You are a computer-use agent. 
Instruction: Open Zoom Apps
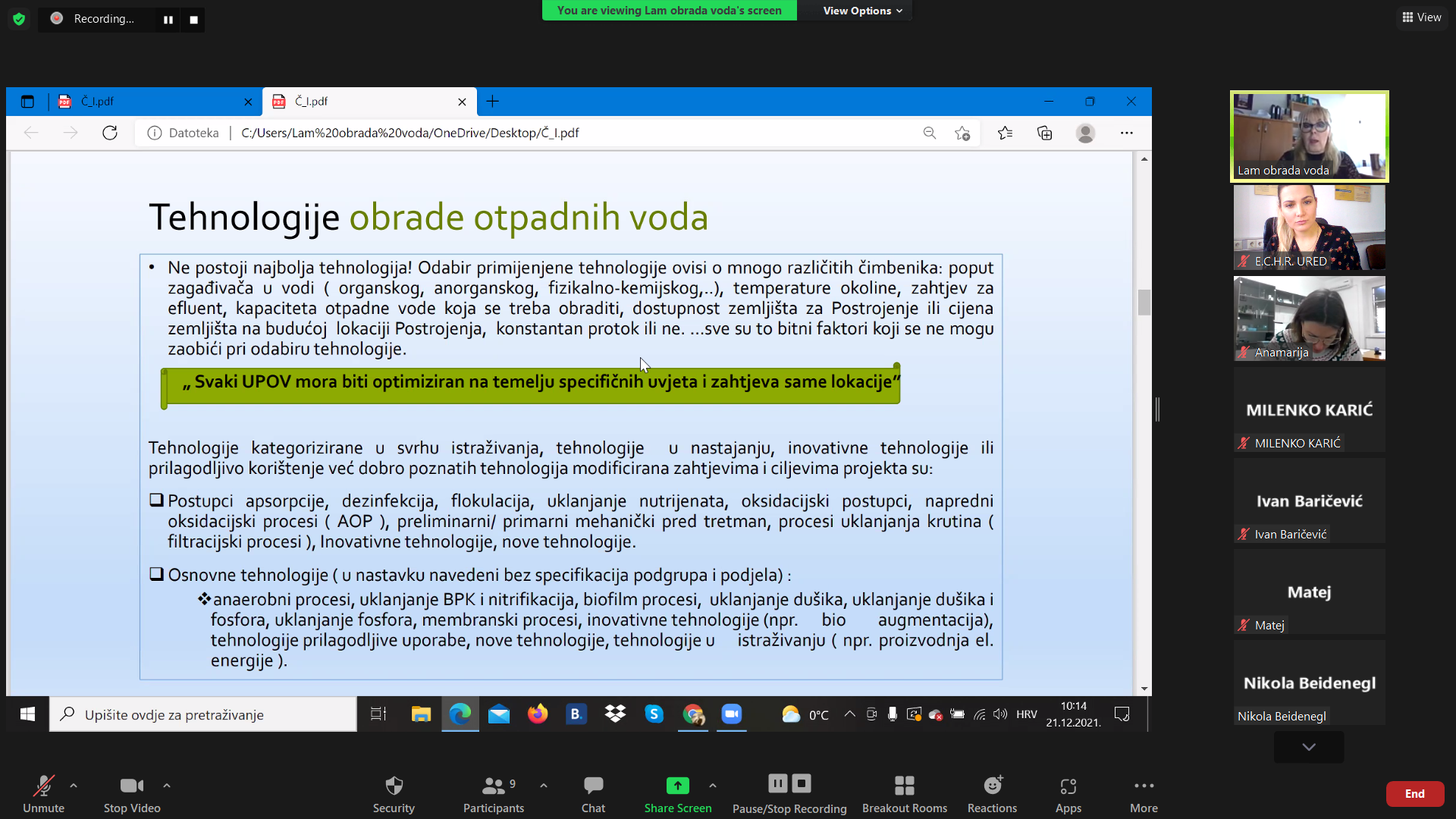[1068, 786]
